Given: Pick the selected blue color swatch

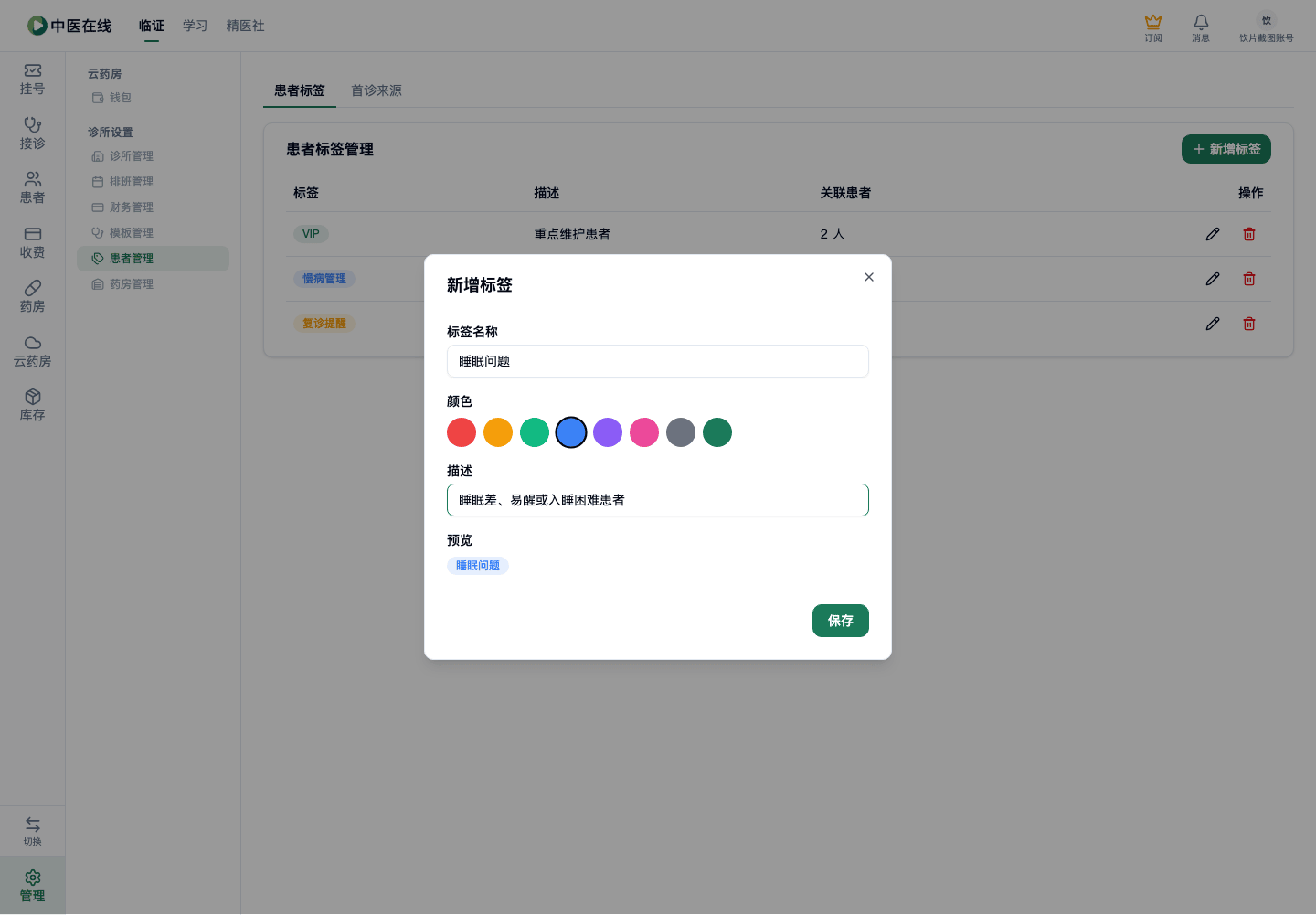Looking at the screenshot, I should pos(571,432).
